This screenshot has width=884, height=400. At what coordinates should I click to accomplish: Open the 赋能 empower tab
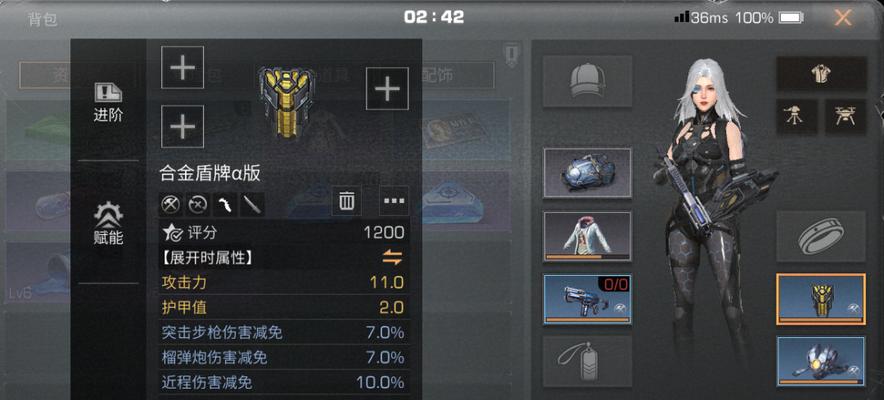tap(108, 224)
